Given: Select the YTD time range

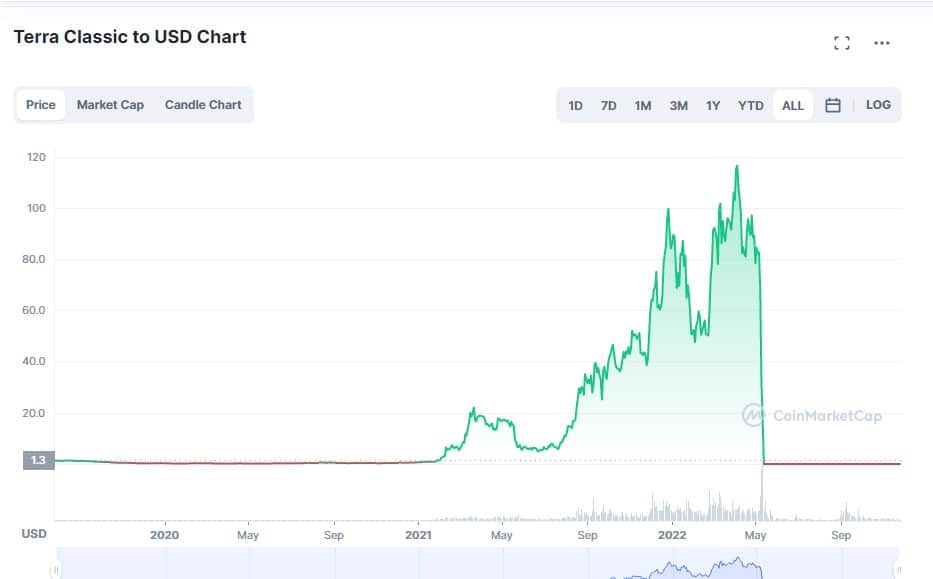Looking at the screenshot, I should [x=751, y=105].
